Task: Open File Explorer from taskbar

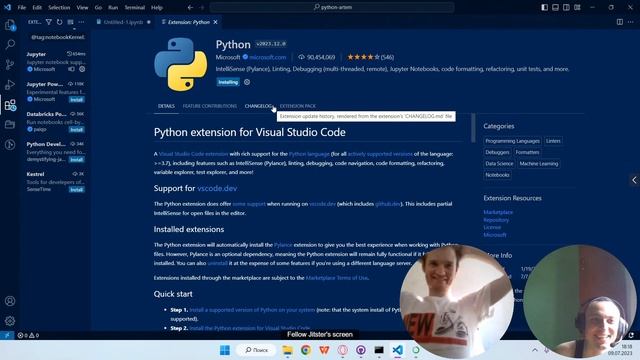Action: click(x=288, y=350)
